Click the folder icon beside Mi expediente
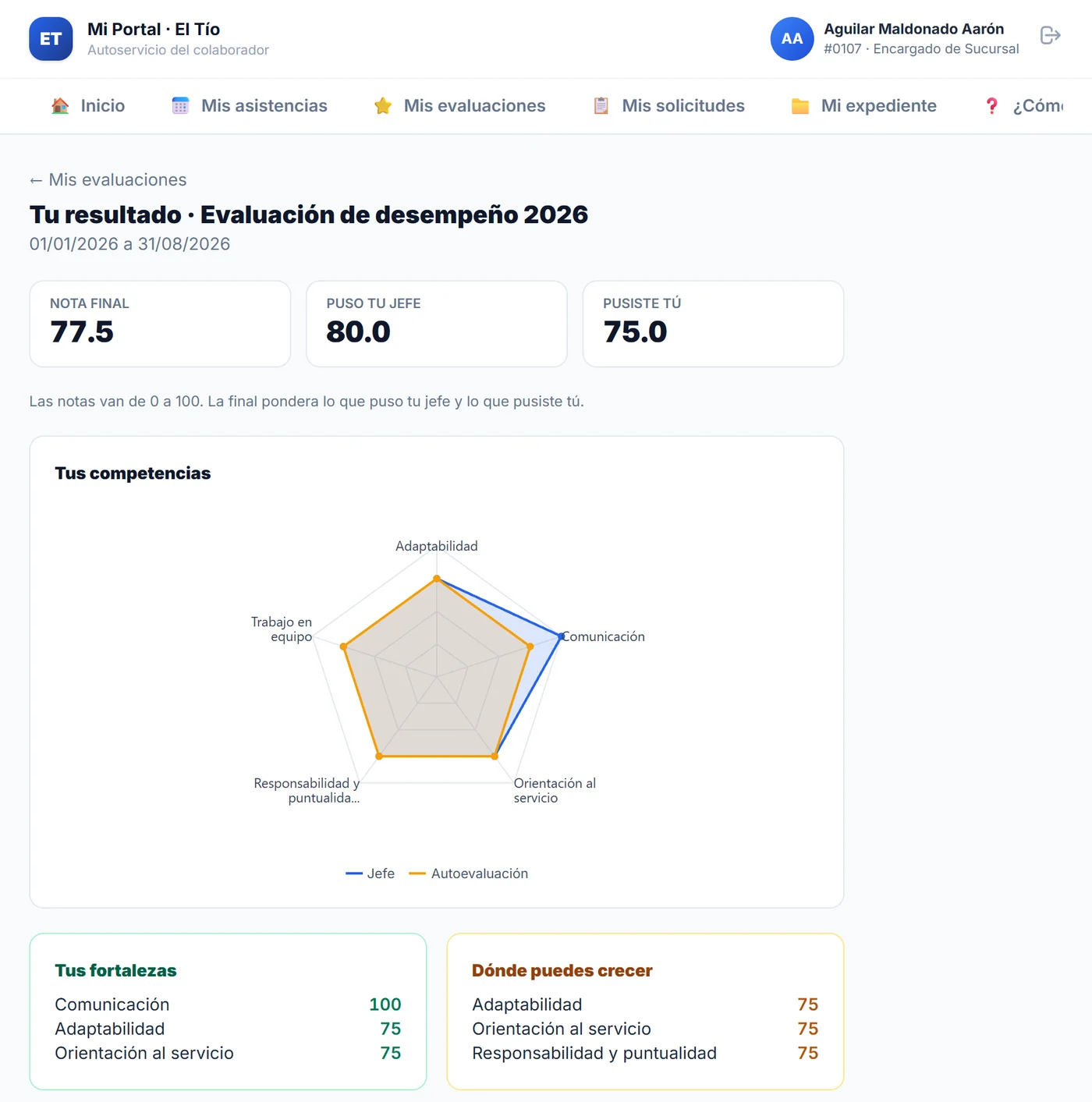Viewport: 1092px width, 1102px height. click(x=800, y=106)
